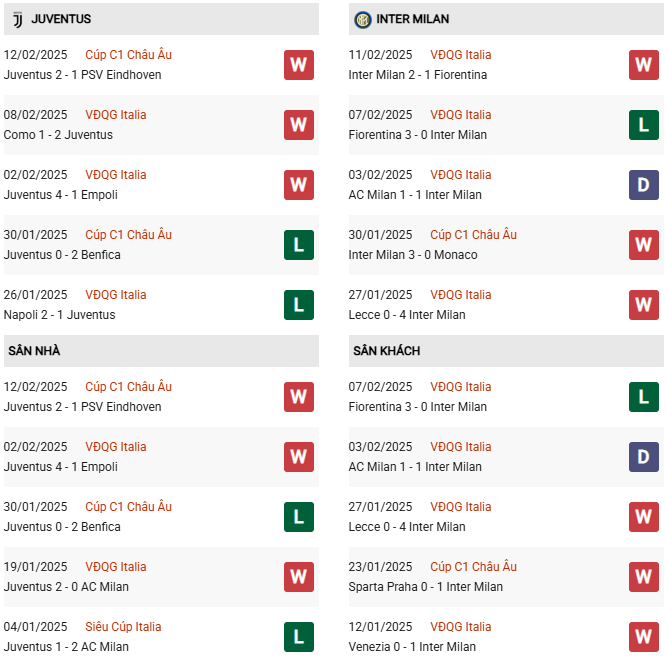This screenshot has height=659, width=666.
Task: Click the Inter Milan team header title
Action: pos(412,19)
